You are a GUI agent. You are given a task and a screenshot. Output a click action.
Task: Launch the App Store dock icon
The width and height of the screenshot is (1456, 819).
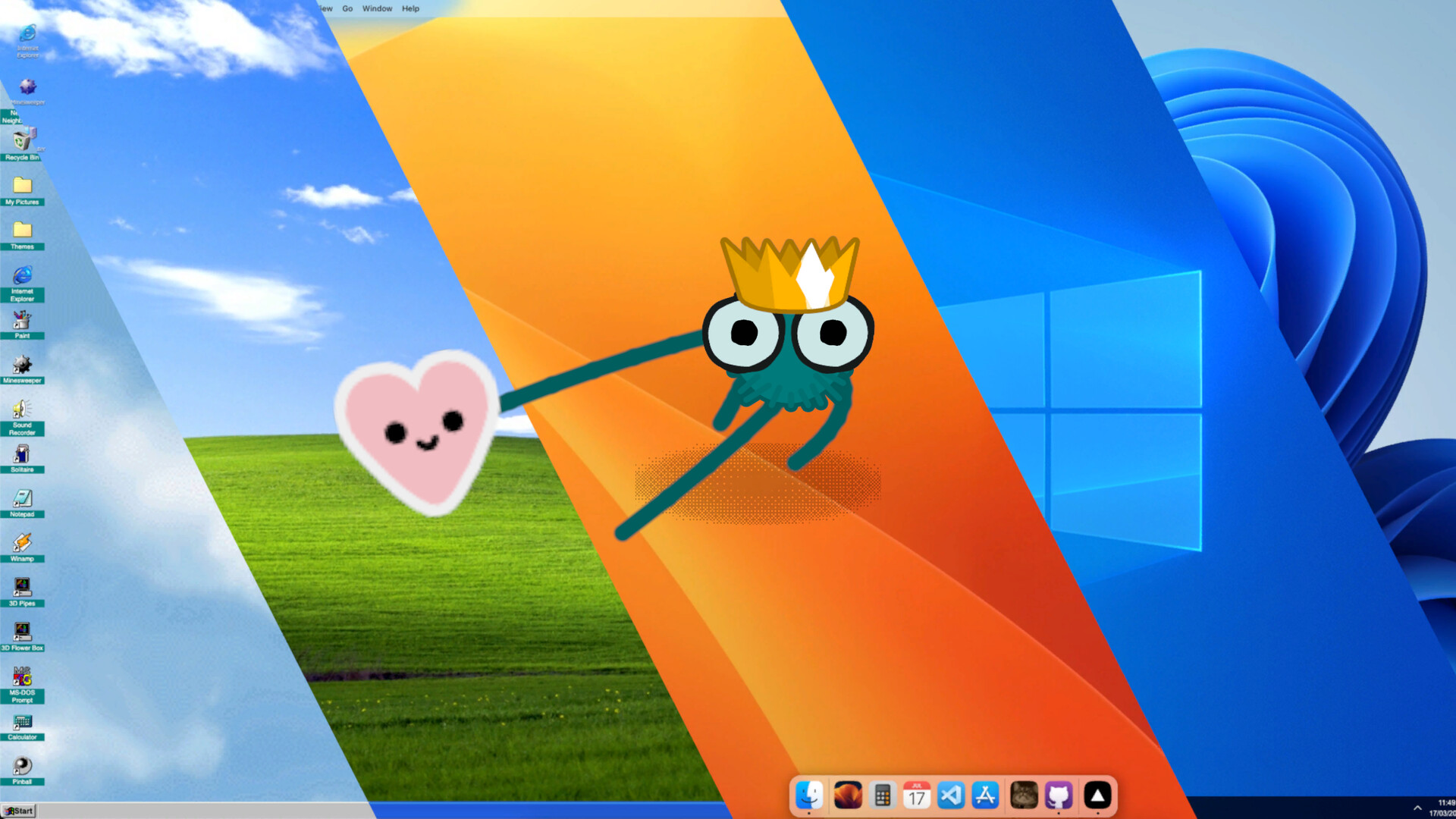click(x=985, y=795)
